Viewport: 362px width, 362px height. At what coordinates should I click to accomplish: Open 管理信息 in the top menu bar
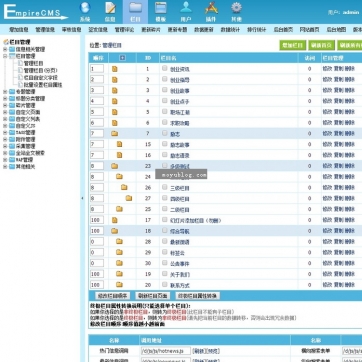coord(45,30)
